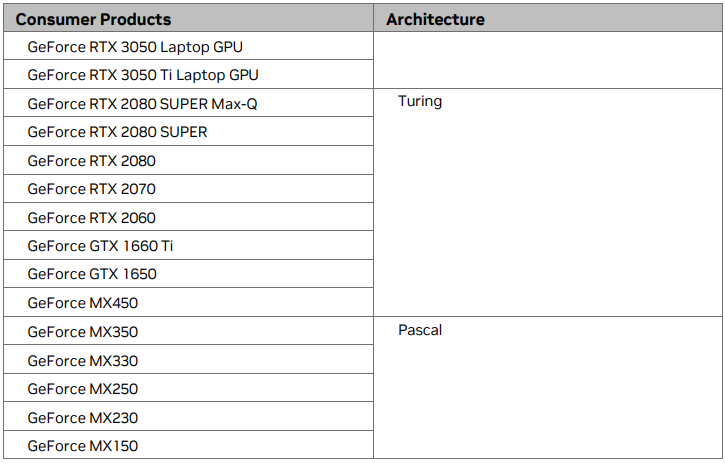The height and width of the screenshot is (463, 725).
Task: Select the GeForce MX150 cell
Action: (83, 446)
